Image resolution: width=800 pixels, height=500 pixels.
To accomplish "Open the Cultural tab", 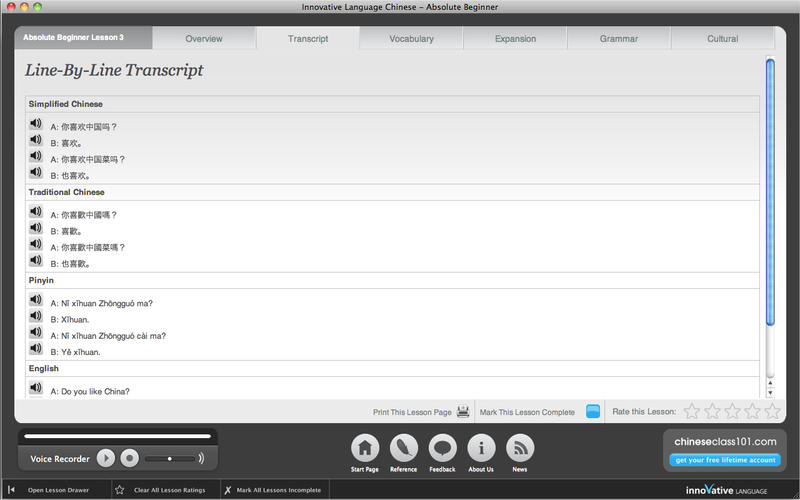I will [723, 38].
